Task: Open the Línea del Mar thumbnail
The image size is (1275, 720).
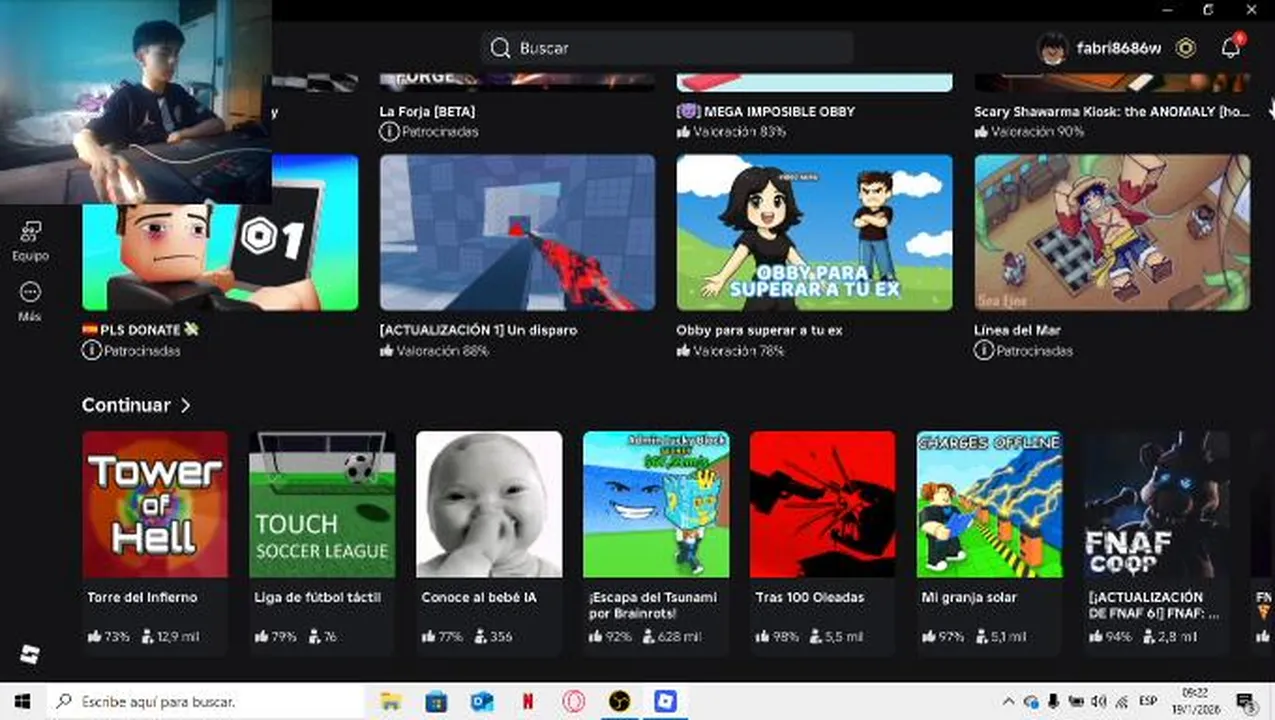Action: [1112, 232]
